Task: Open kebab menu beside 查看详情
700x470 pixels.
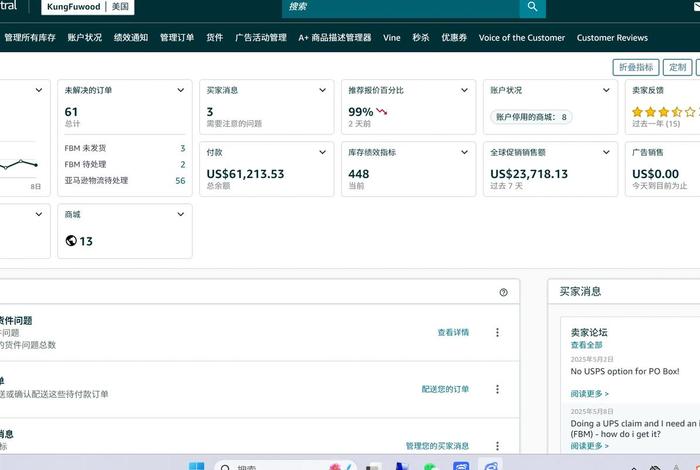Action: click(497, 333)
